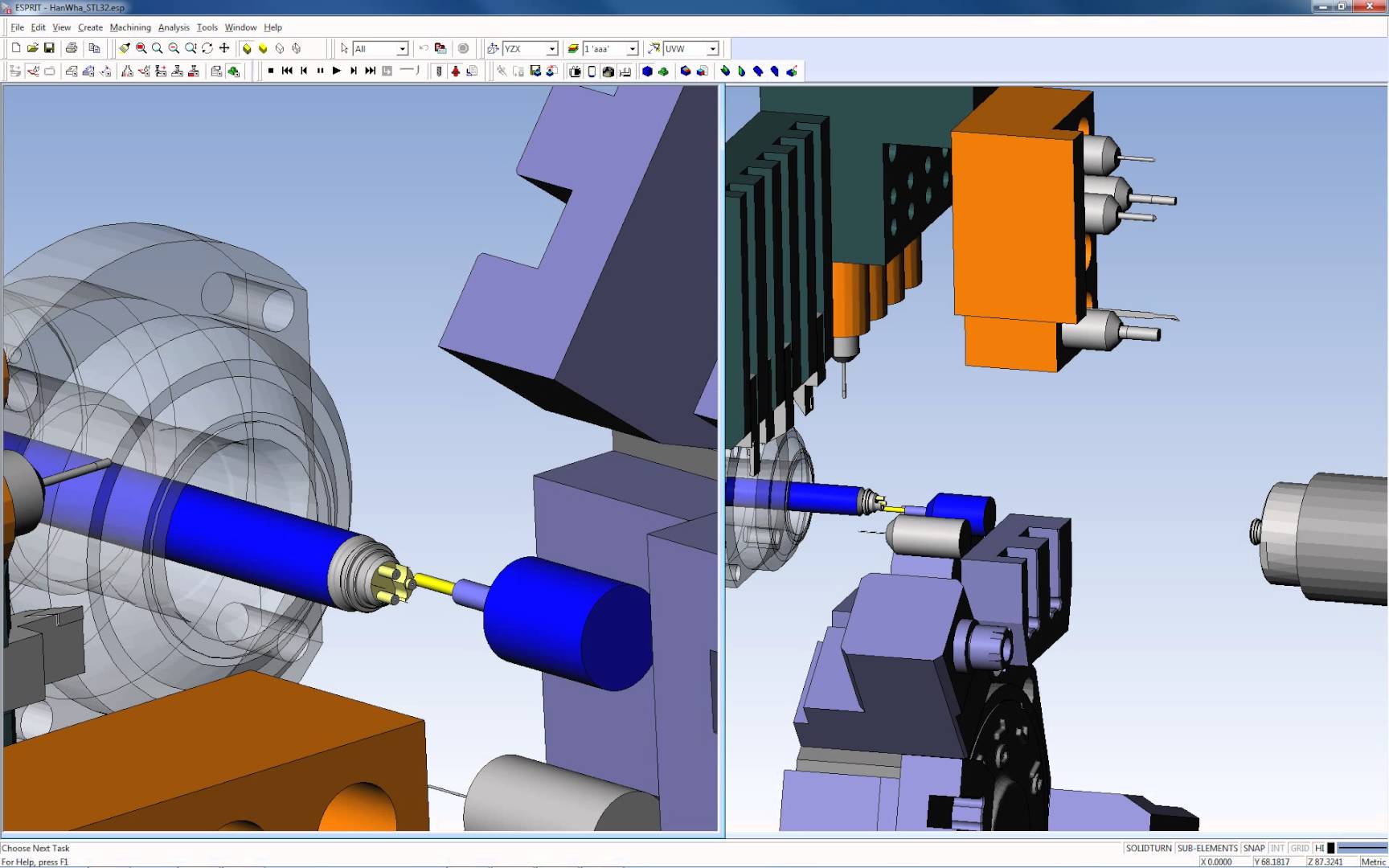The height and width of the screenshot is (868, 1389).
Task: Click the Metric units button
Action: pyautogui.click(x=1373, y=862)
